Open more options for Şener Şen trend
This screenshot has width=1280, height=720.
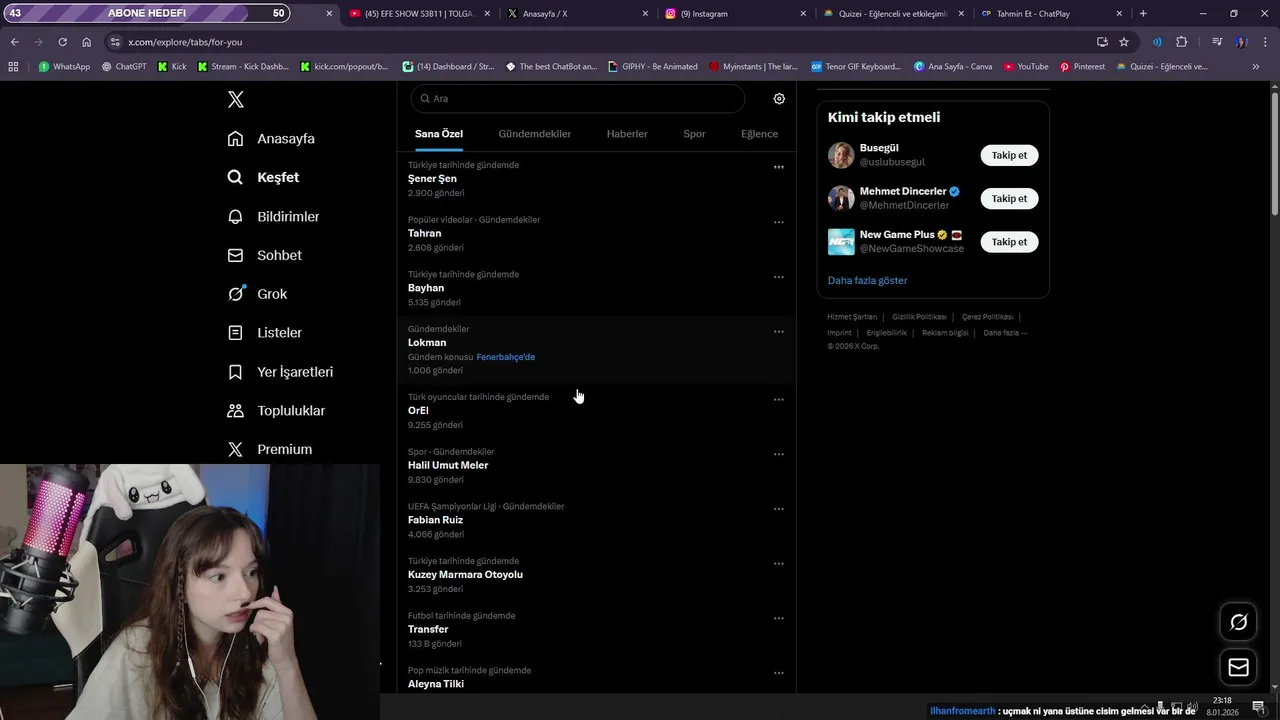click(x=778, y=167)
